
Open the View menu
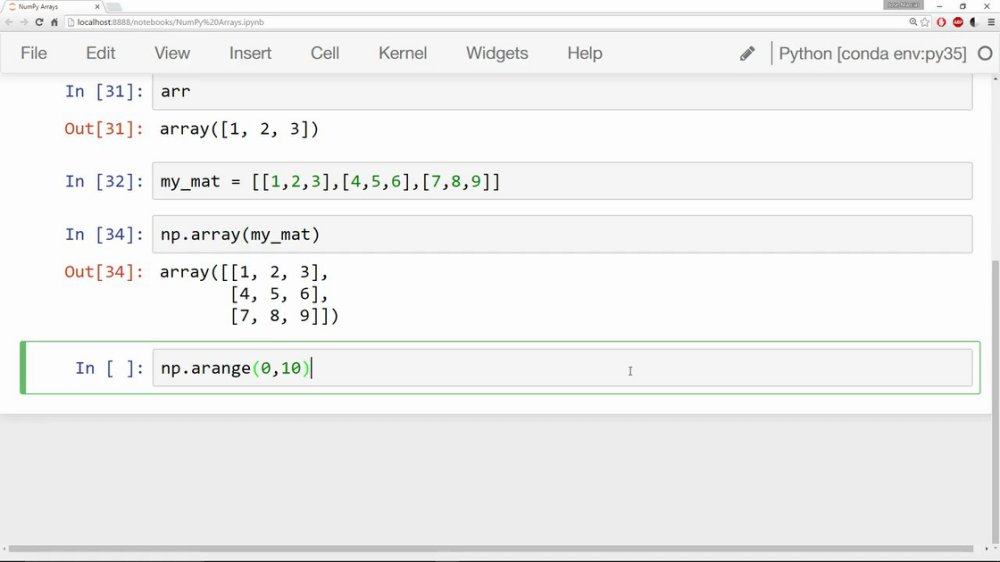(x=172, y=53)
